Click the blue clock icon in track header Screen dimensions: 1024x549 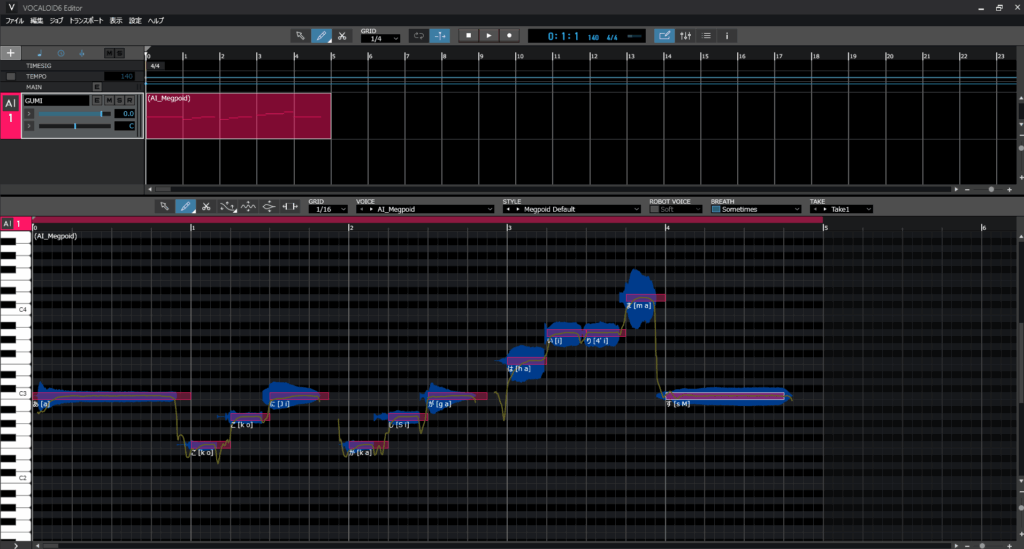coord(61,53)
